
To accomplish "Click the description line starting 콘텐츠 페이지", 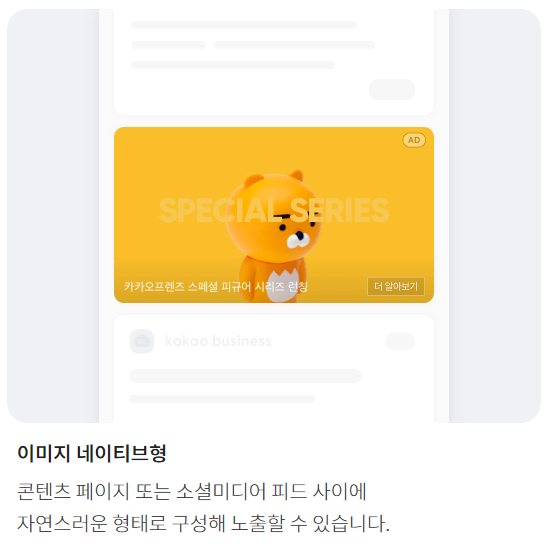I will point(192,491).
